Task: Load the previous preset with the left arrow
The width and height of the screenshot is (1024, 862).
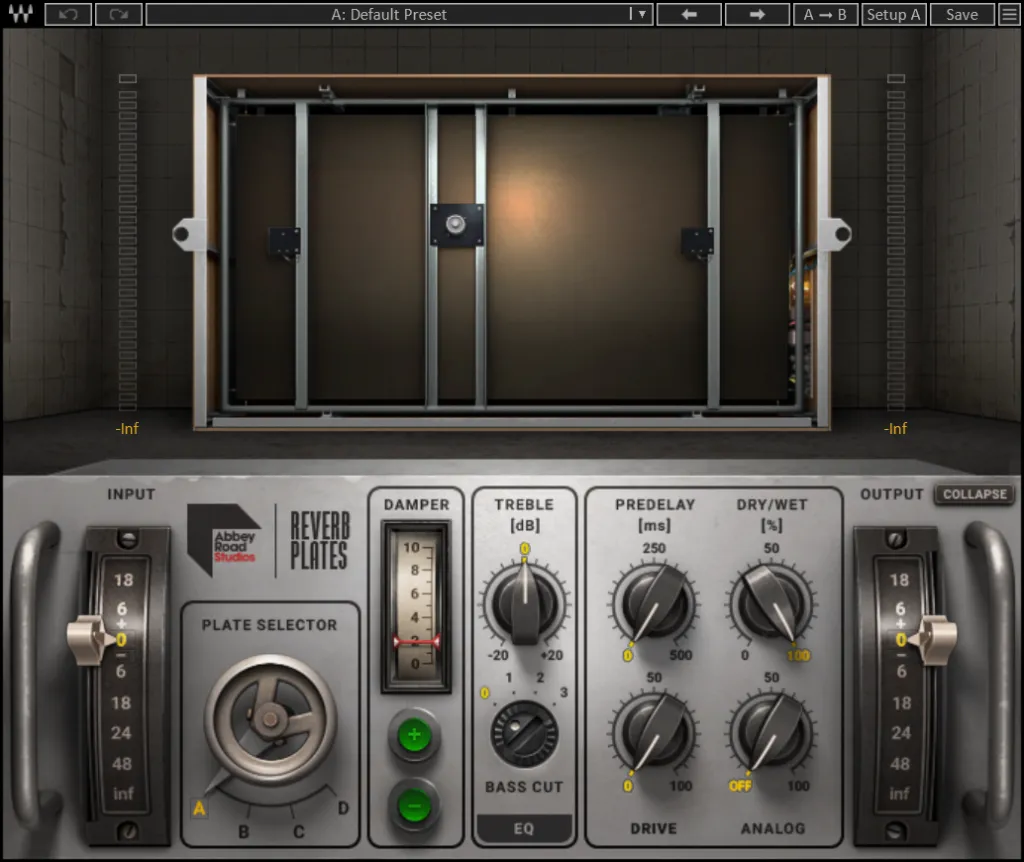Action: tap(689, 14)
